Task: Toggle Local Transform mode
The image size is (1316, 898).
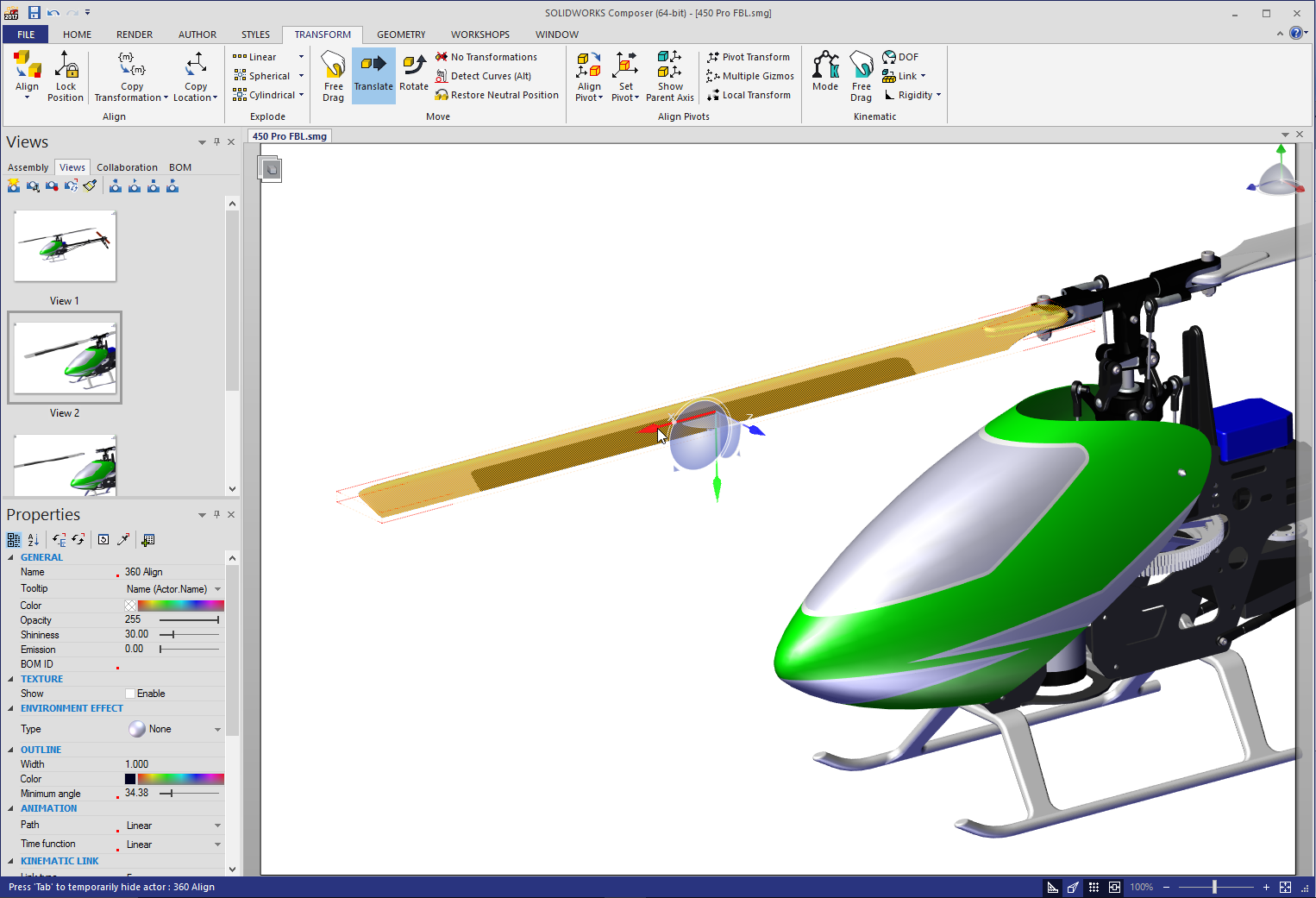Action: pos(748,95)
